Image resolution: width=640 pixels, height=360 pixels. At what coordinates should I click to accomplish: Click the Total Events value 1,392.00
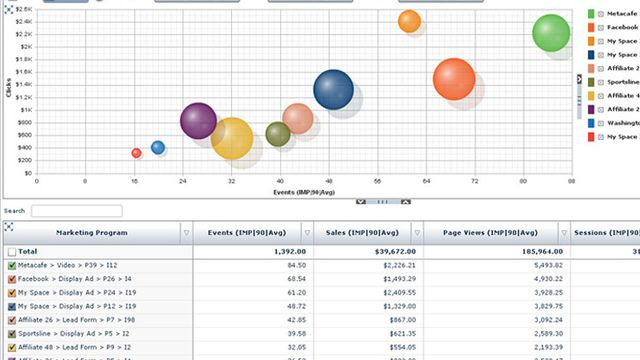pos(290,252)
